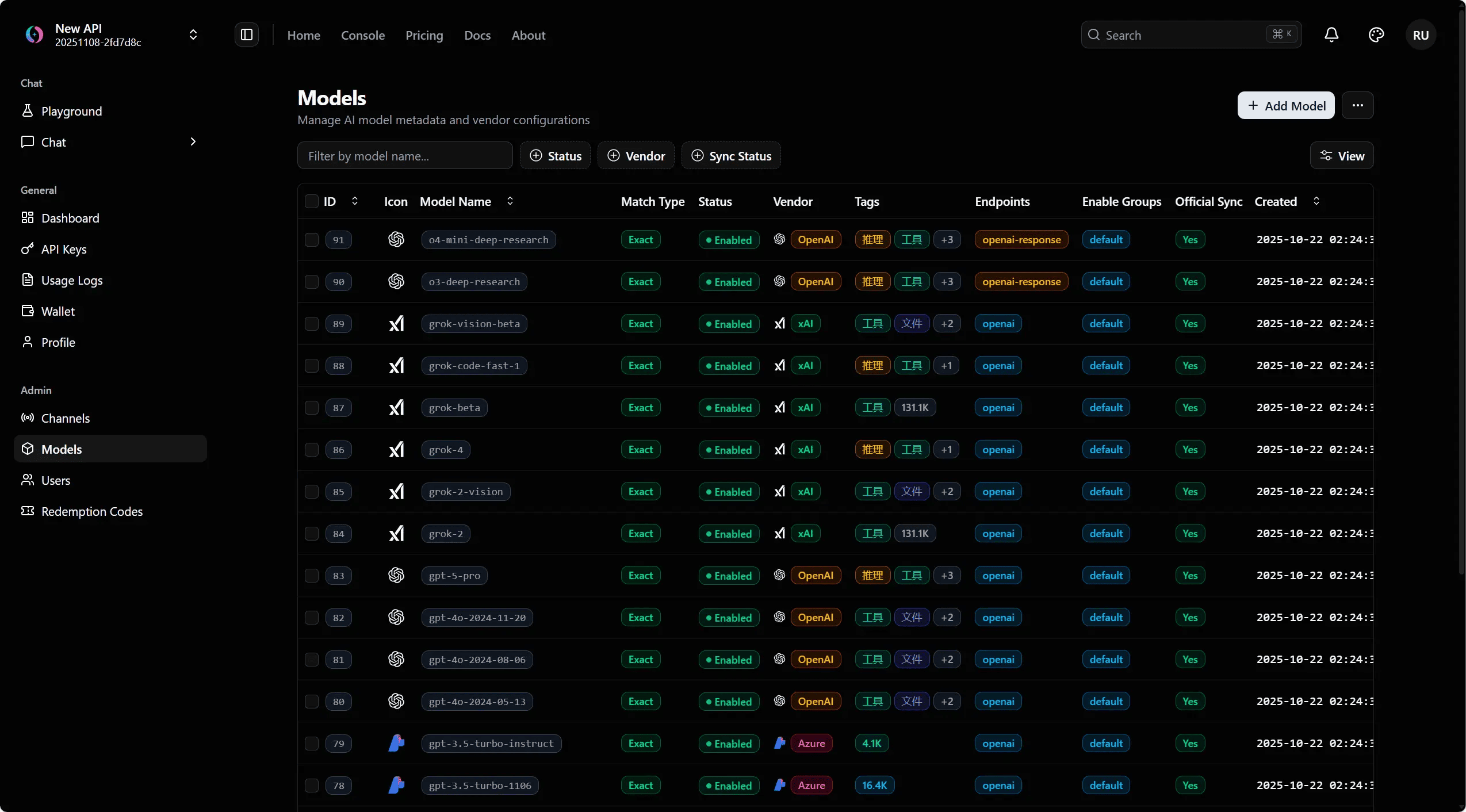Sort the table by the ID column arrows
This screenshot has width=1466, height=812.
[355, 201]
